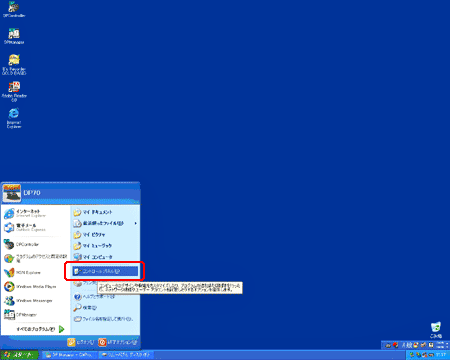Click the 般 conversion mode on language bar
The height and width of the screenshot is (360, 450).
[x=410, y=345]
